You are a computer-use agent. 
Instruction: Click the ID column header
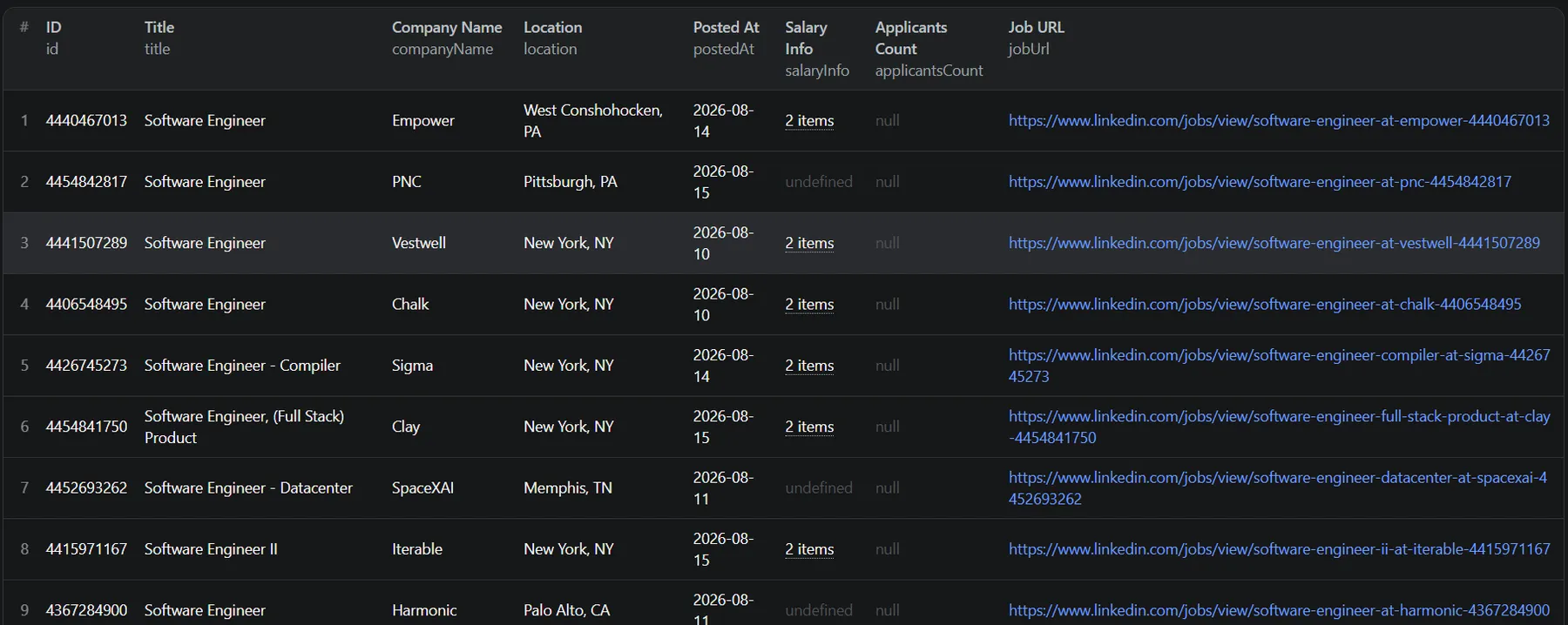pyautogui.click(x=53, y=27)
